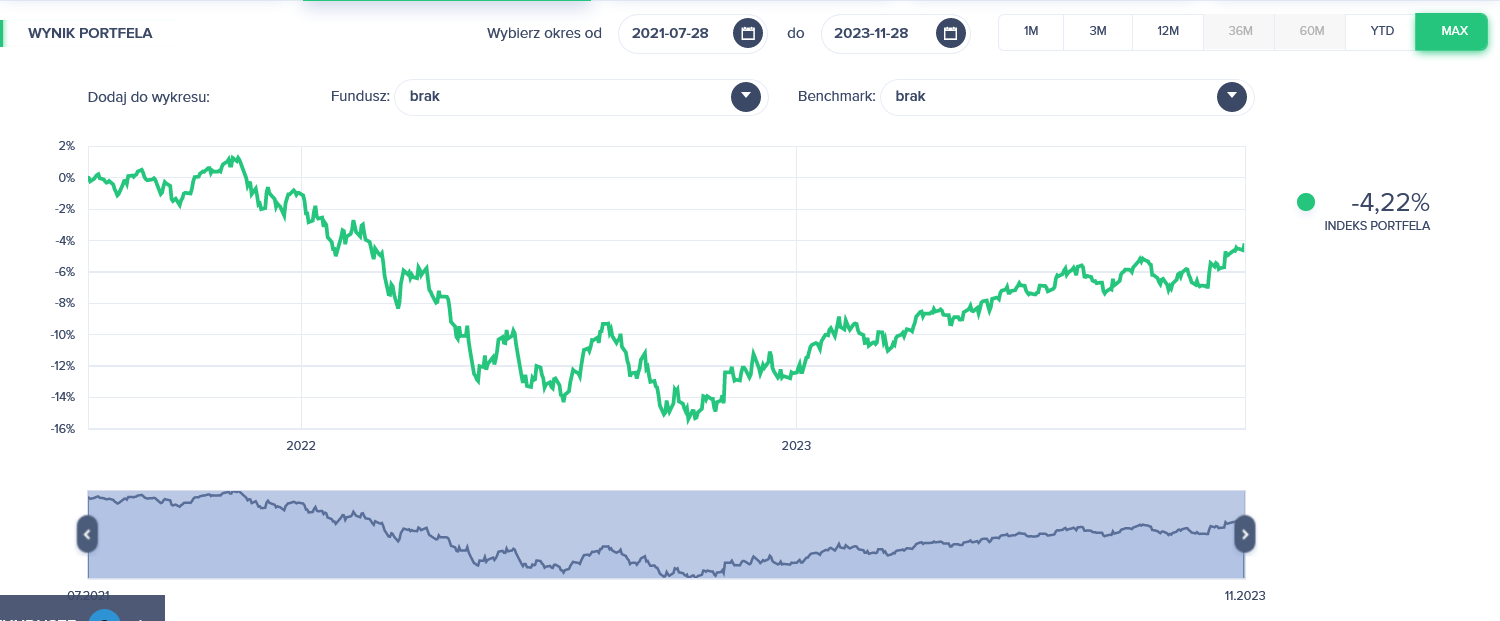Select the MAX range tab
The height and width of the screenshot is (621, 1500).
point(1454,31)
